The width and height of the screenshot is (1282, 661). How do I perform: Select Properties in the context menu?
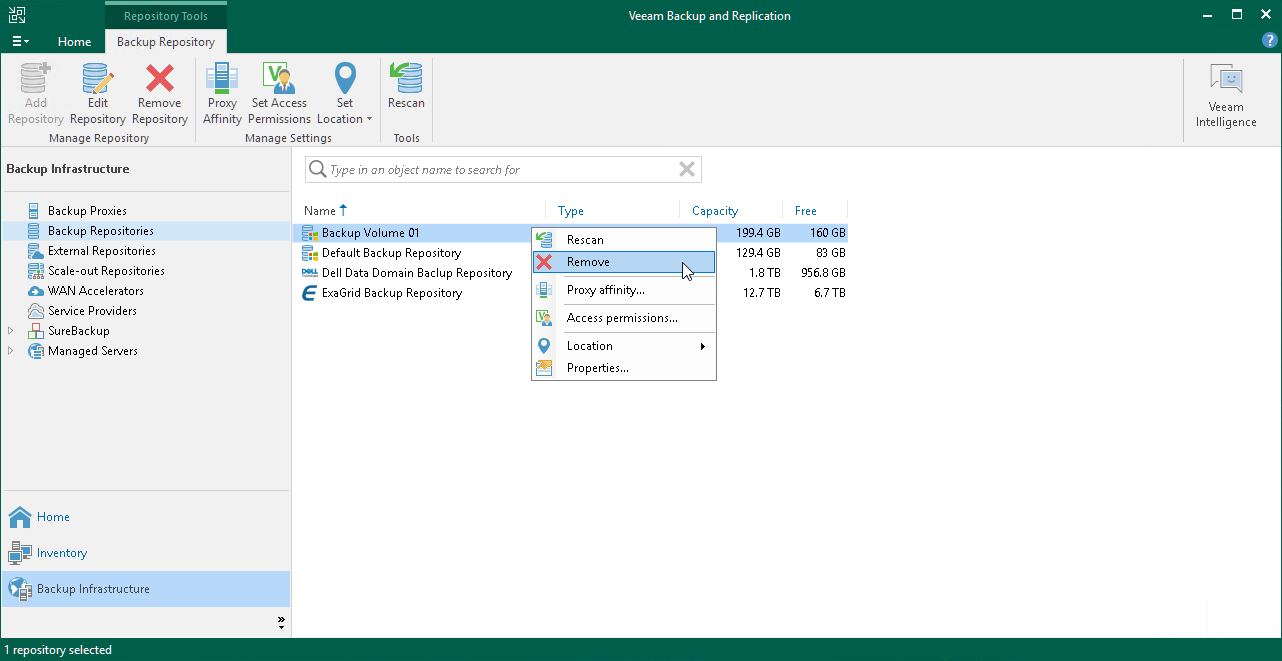(x=597, y=368)
